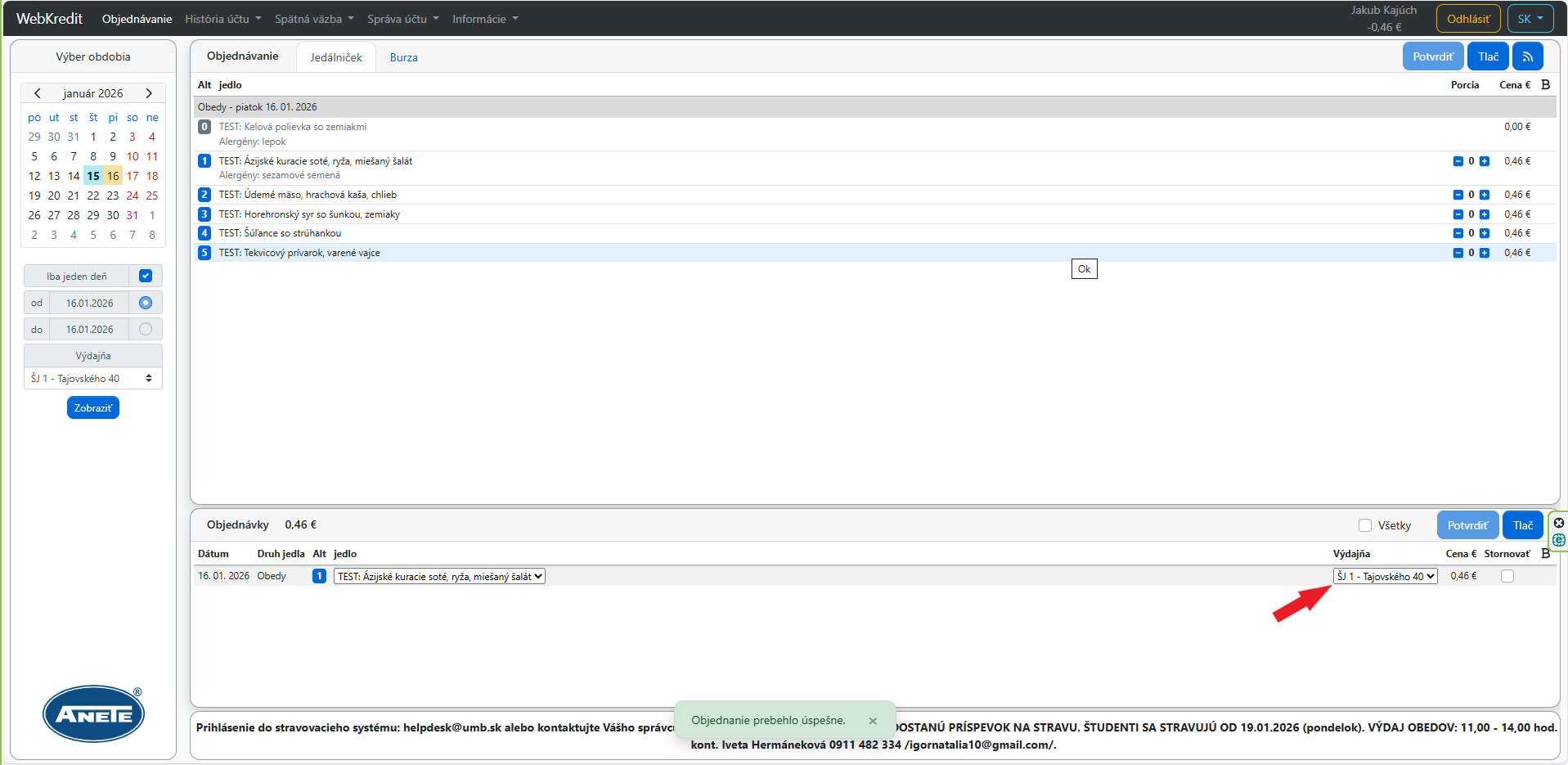Switch to the Burza tab

(x=403, y=57)
